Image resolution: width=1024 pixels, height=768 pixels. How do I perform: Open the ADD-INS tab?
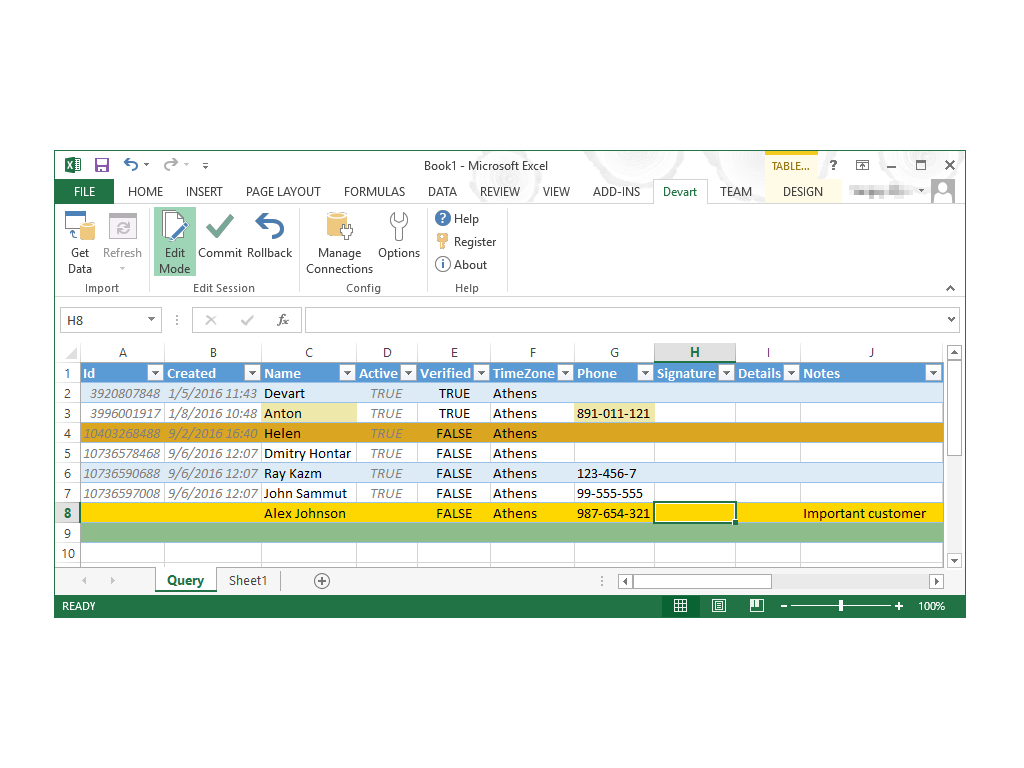616,191
